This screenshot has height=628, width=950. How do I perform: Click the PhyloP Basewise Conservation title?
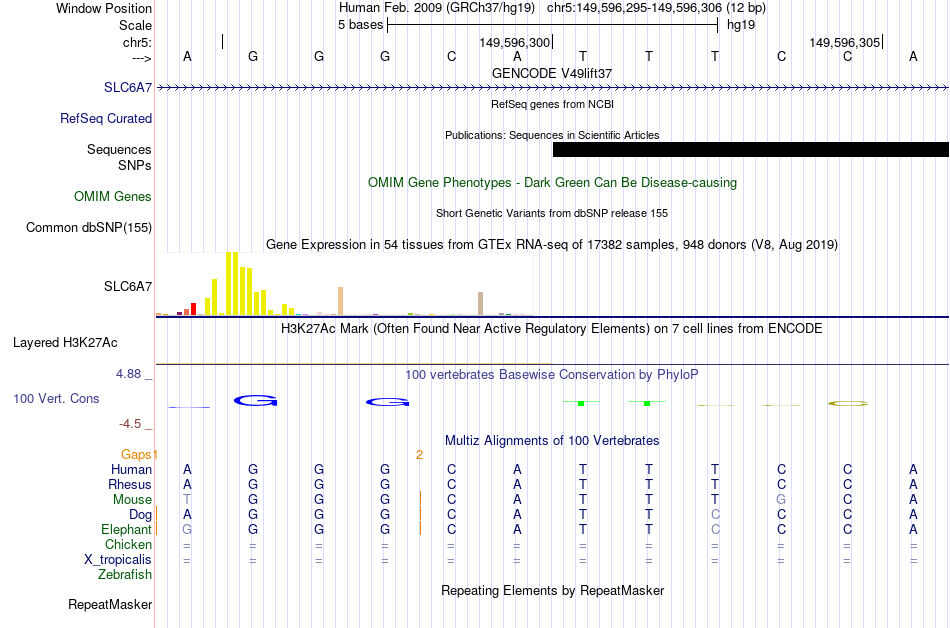click(552, 374)
